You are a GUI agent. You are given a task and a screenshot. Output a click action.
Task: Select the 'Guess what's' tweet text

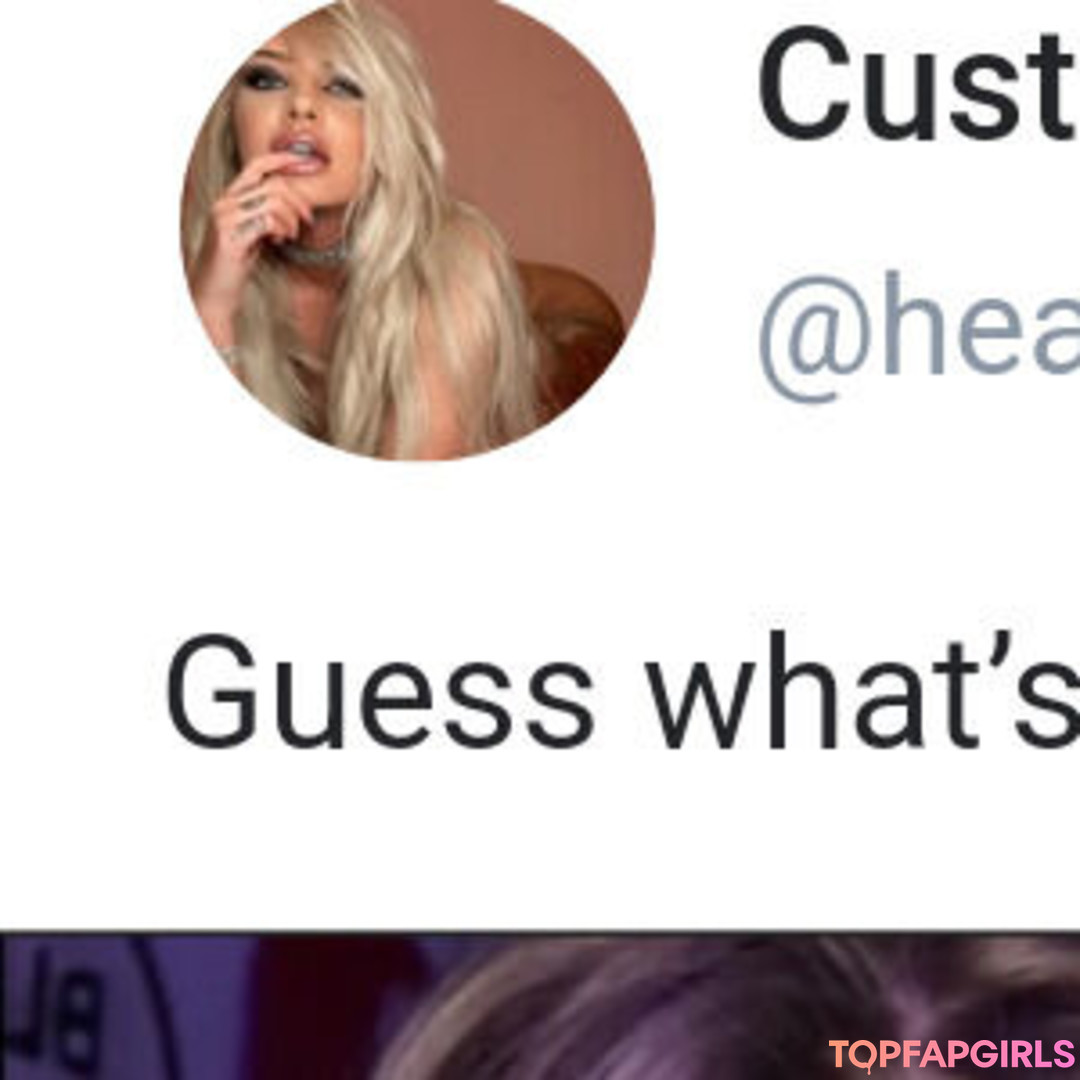(x=623, y=690)
